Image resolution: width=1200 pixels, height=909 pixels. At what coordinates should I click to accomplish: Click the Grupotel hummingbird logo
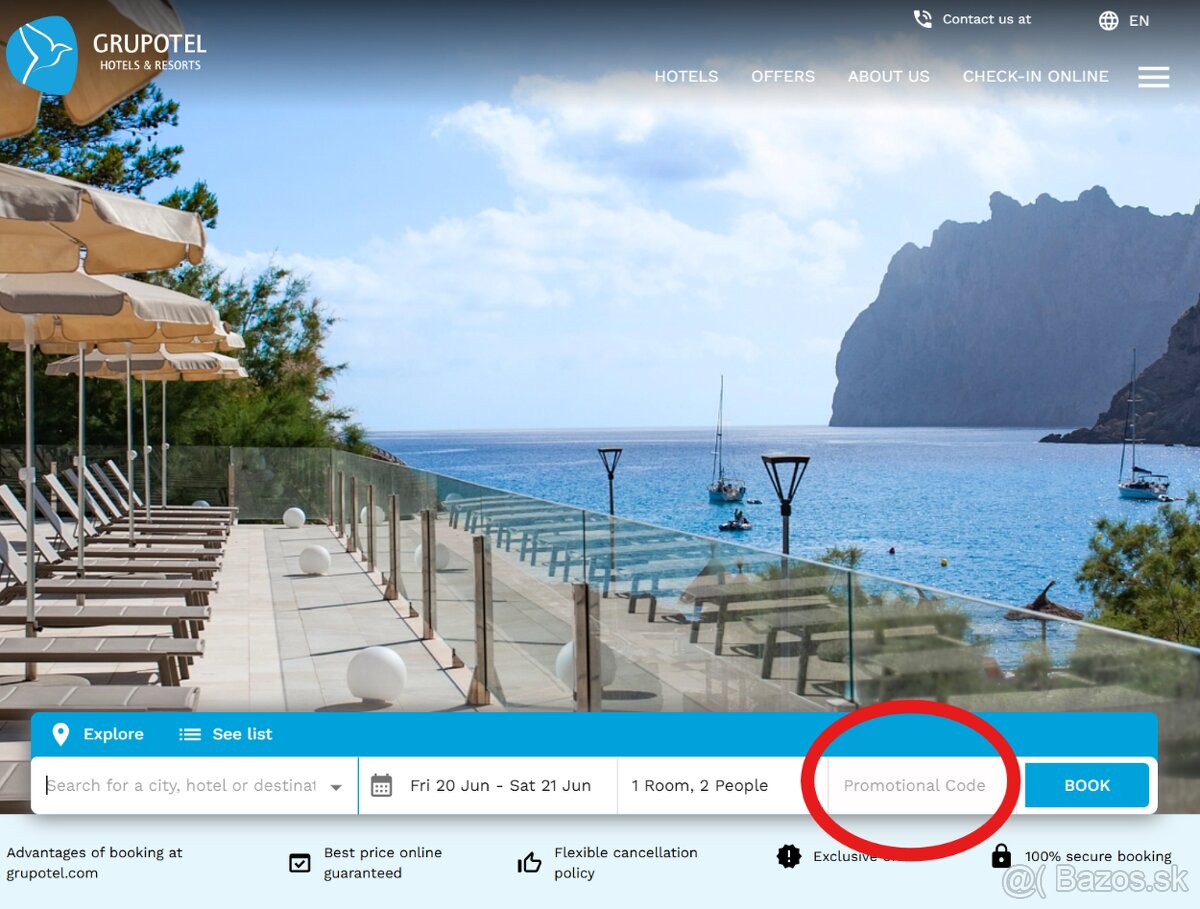(x=42, y=55)
